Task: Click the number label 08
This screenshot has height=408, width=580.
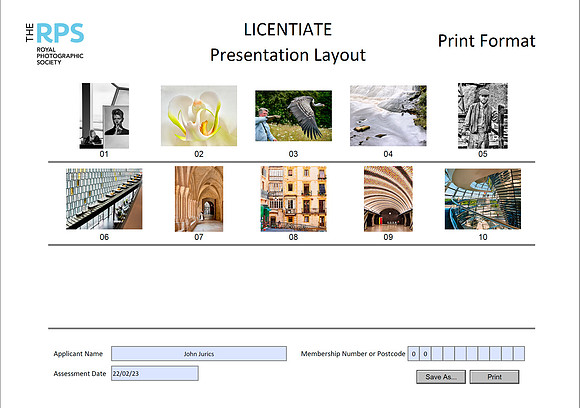Action: tap(293, 237)
